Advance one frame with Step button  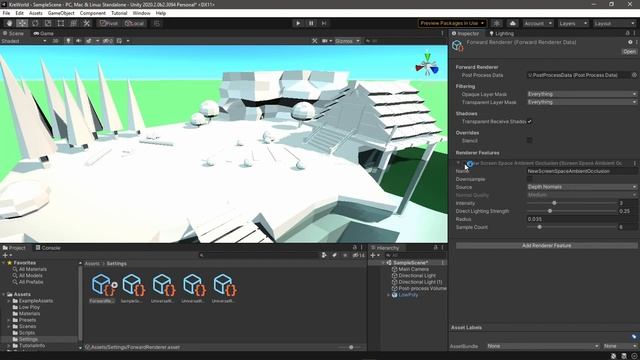(x=324, y=23)
